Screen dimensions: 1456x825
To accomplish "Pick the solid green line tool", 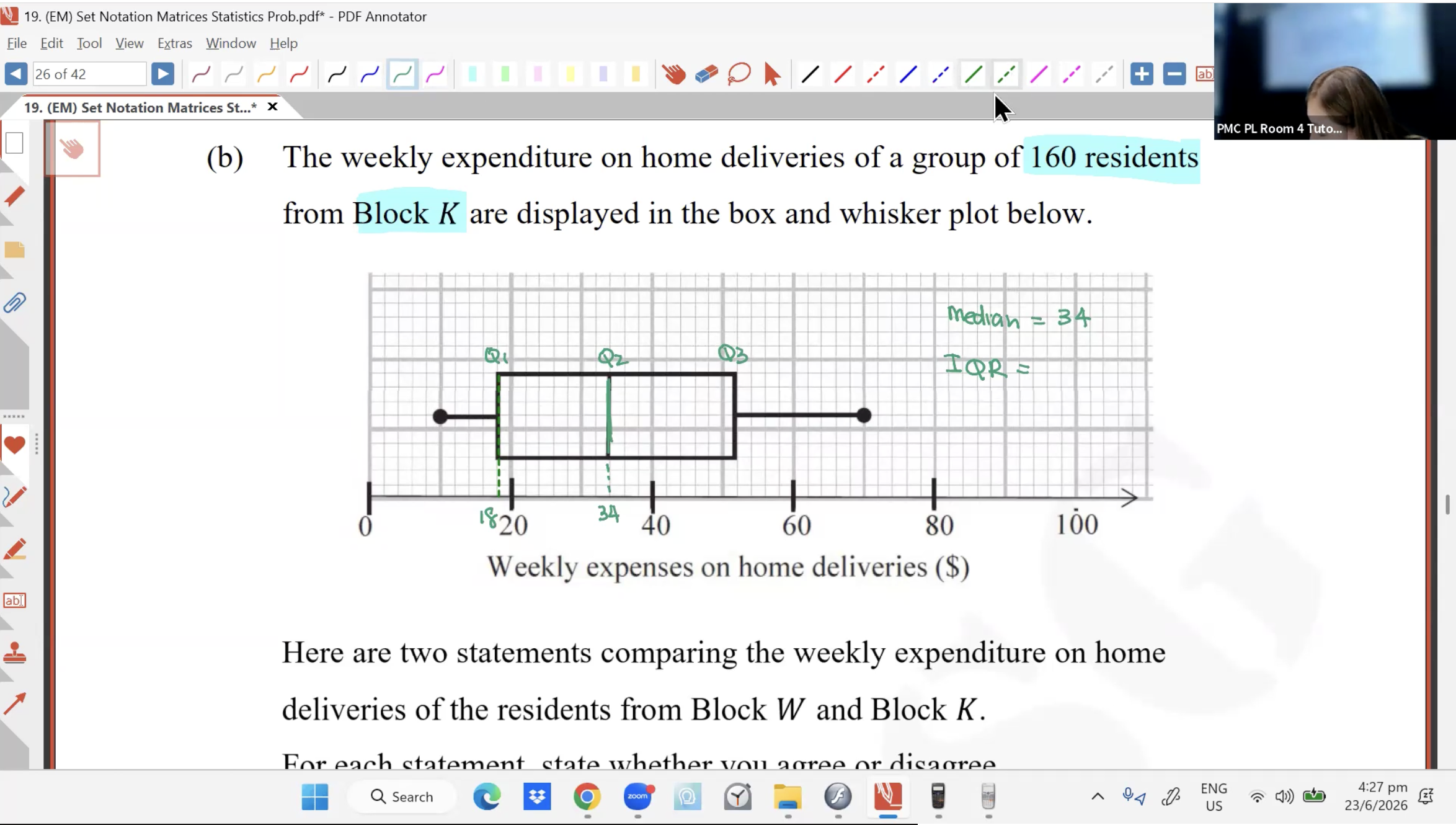I will (x=974, y=74).
